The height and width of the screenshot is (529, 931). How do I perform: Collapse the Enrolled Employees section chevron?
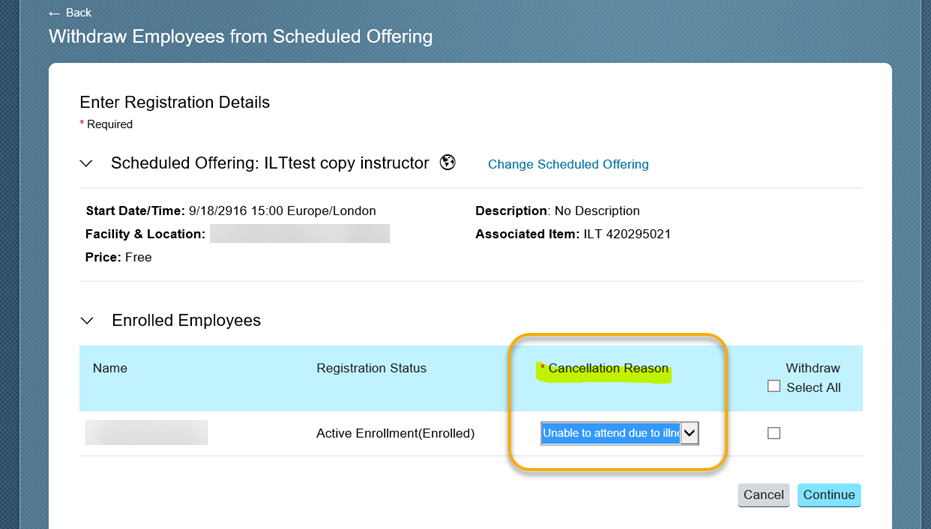(87, 321)
